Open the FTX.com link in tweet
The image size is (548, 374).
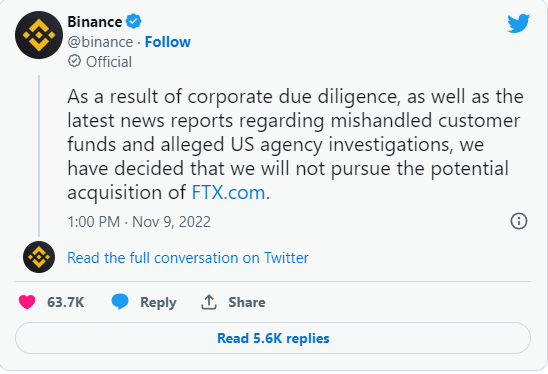[x=228, y=193]
